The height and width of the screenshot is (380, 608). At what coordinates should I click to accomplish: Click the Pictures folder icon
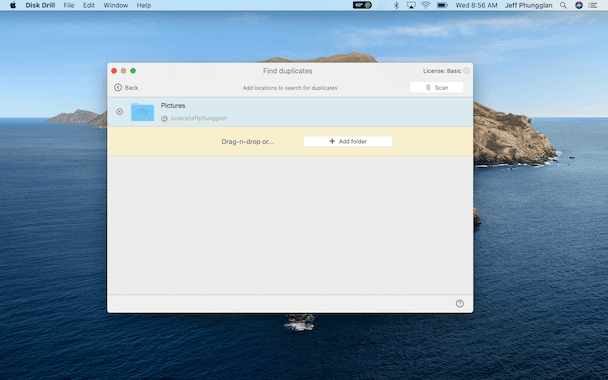pyautogui.click(x=142, y=112)
